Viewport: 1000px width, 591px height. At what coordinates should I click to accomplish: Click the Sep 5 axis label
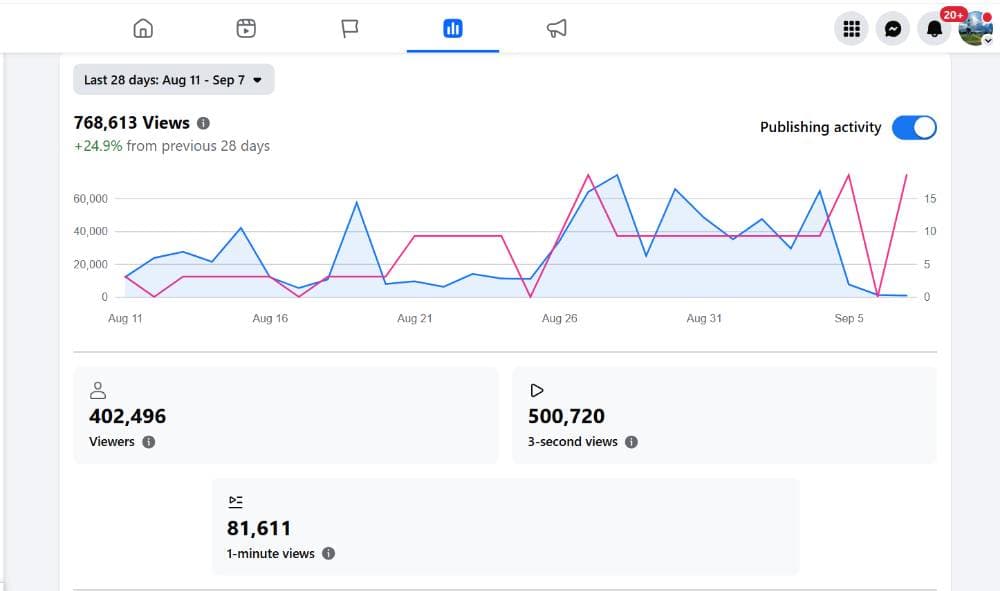tap(849, 318)
